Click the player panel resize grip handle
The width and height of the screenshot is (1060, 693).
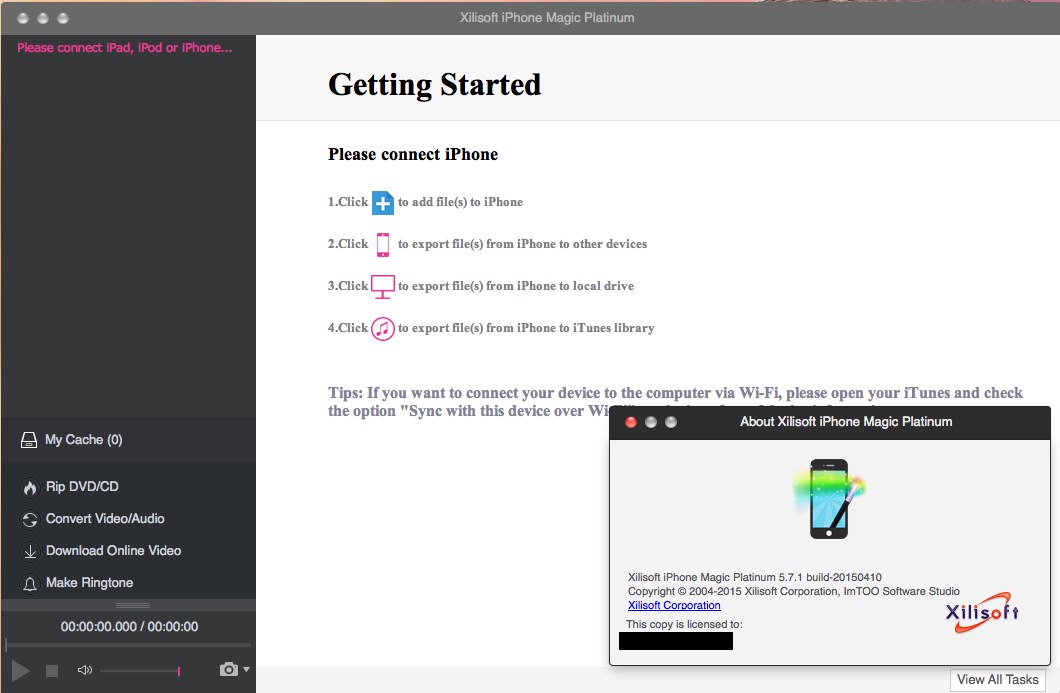[133, 605]
